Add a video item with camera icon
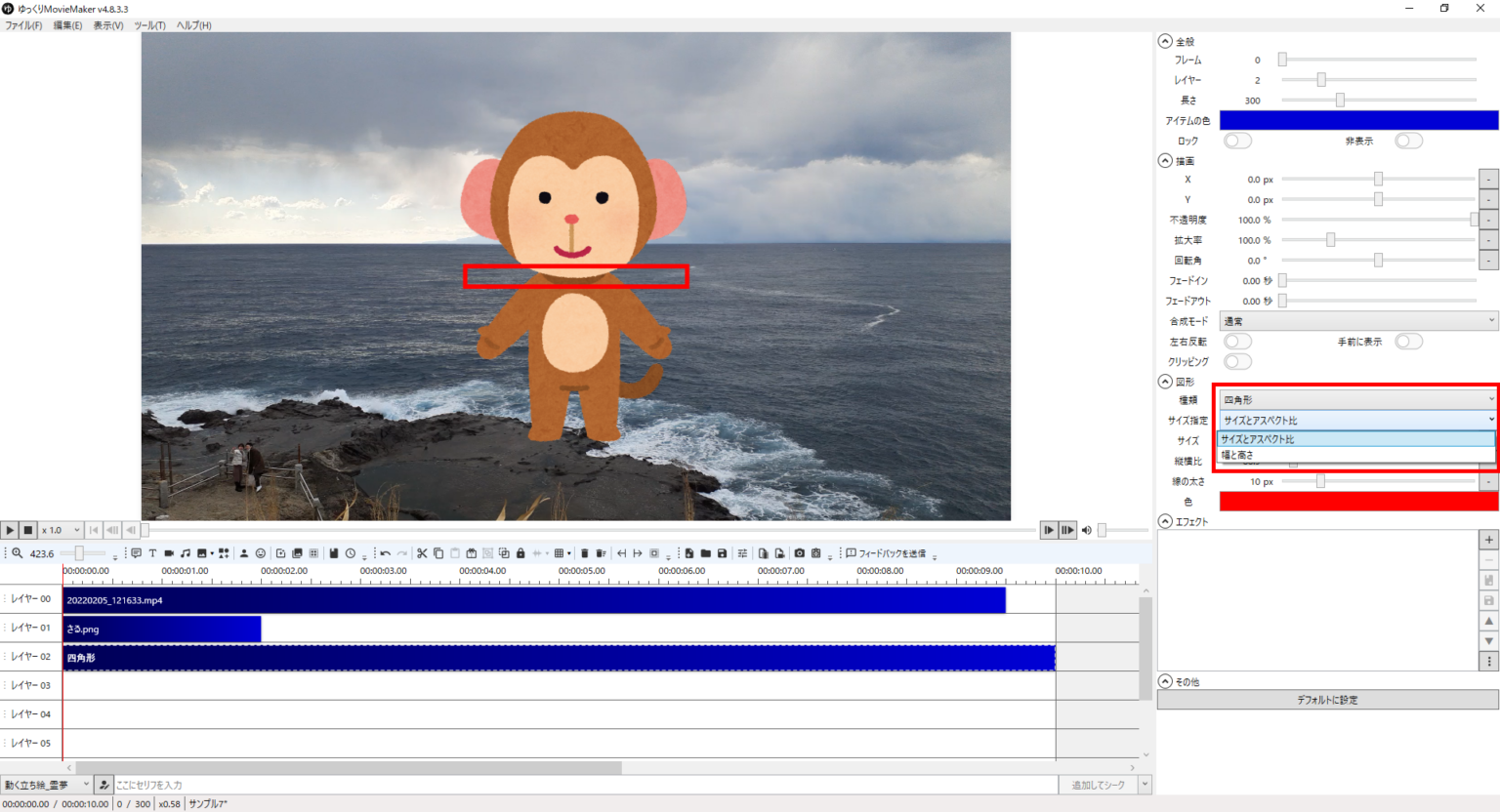Screen dimensions: 1500x812 (x=169, y=553)
